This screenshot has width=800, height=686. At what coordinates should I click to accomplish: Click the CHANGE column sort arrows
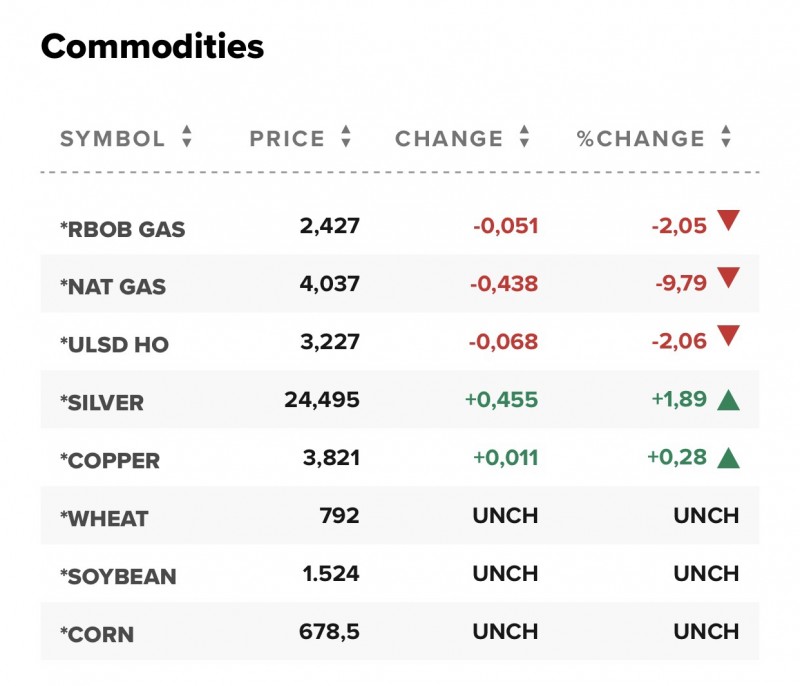(x=524, y=138)
